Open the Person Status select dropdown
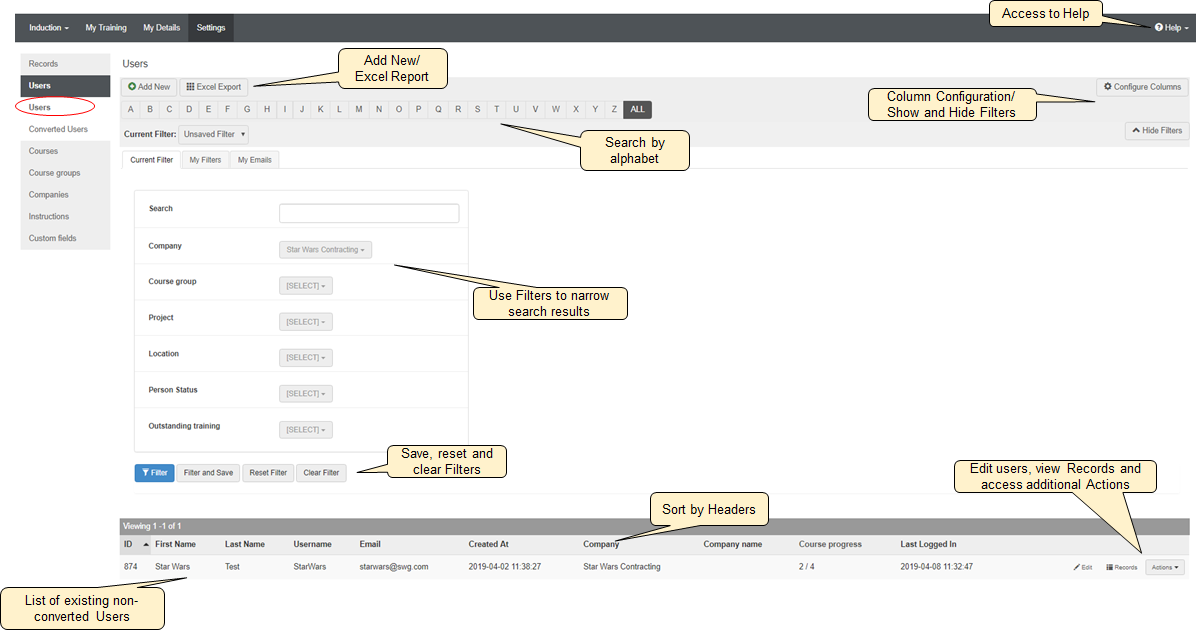Viewport: 1196px width, 633px height. (x=305, y=394)
